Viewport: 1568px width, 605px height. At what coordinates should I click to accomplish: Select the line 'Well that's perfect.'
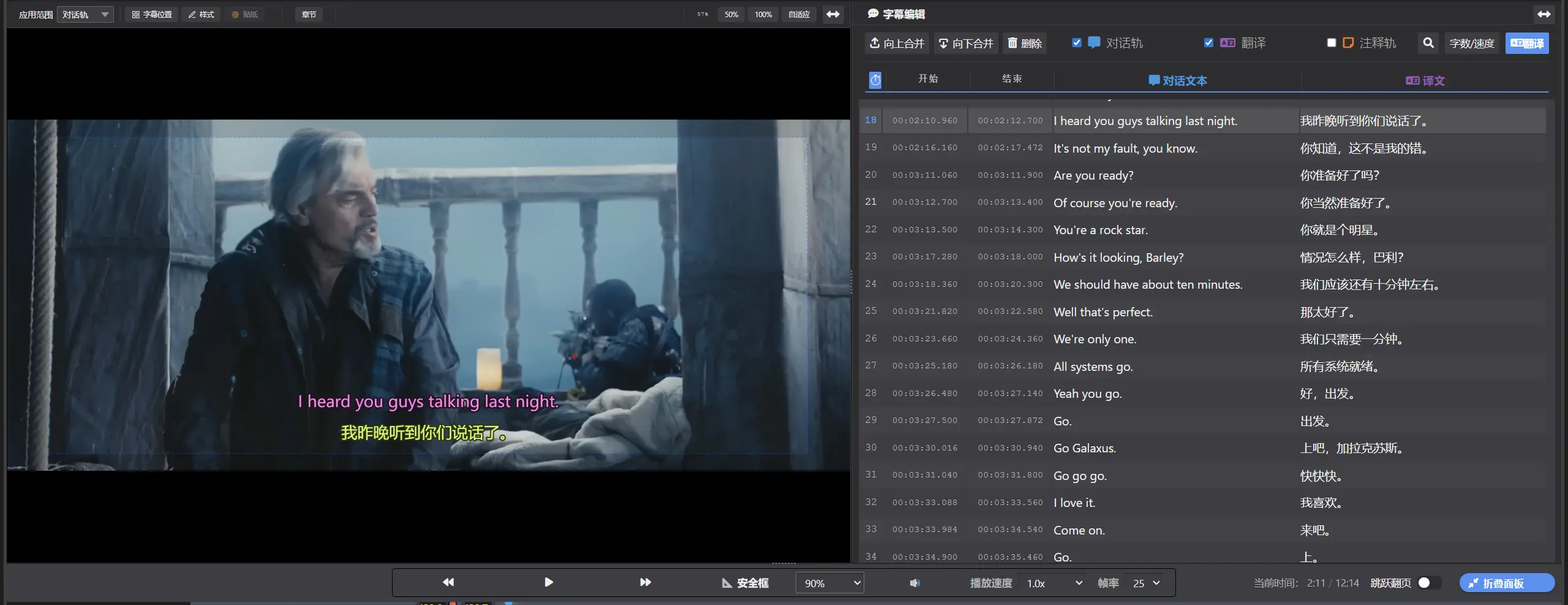click(1103, 312)
